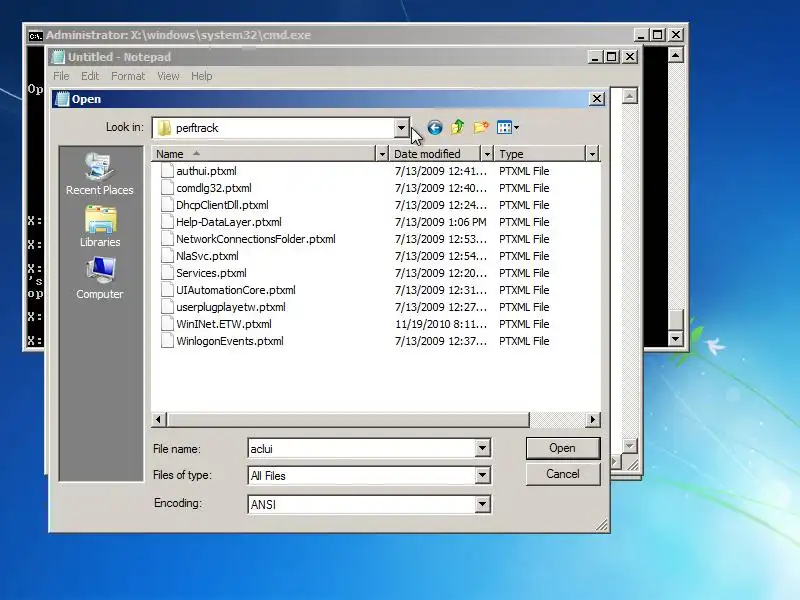Image resolution: width=800 pixels, height=600 pixels.
Task: Click PTXML File type of WinlogonEvents.ptxml
Action: 524,341
